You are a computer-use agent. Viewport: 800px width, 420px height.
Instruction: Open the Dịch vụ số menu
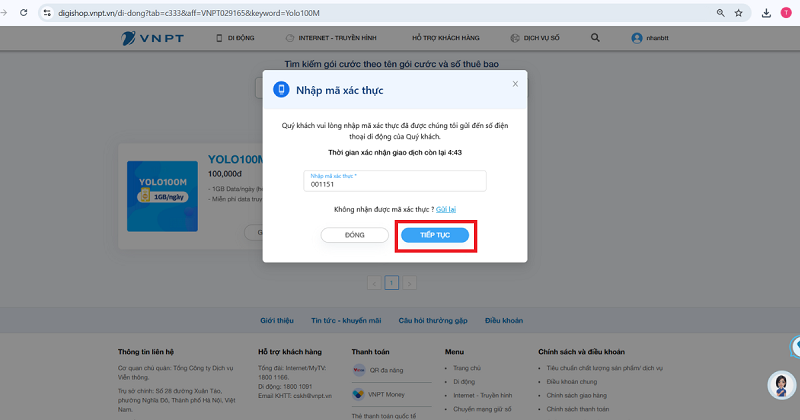pos(535,38)
